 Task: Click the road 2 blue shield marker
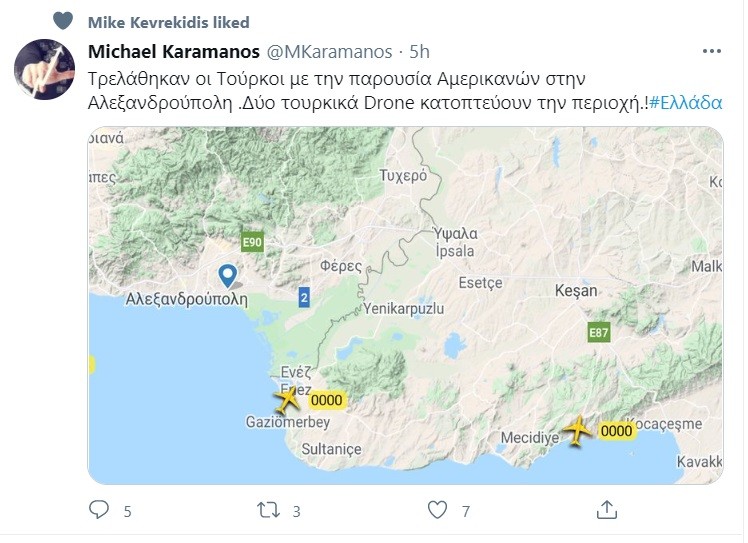point(304,297)
